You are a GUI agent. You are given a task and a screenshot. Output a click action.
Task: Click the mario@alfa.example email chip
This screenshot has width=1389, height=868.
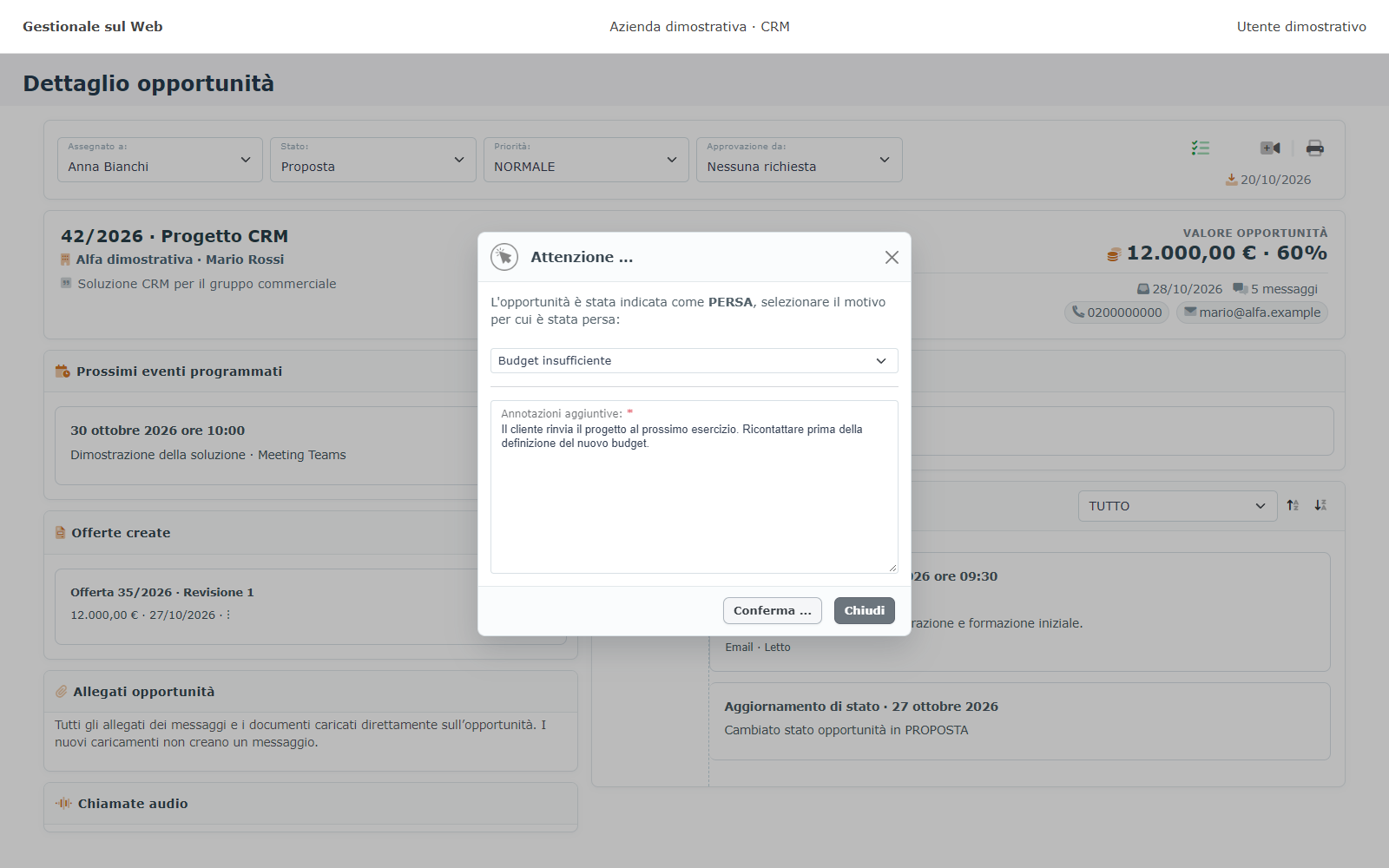(x=1252, y=312)
